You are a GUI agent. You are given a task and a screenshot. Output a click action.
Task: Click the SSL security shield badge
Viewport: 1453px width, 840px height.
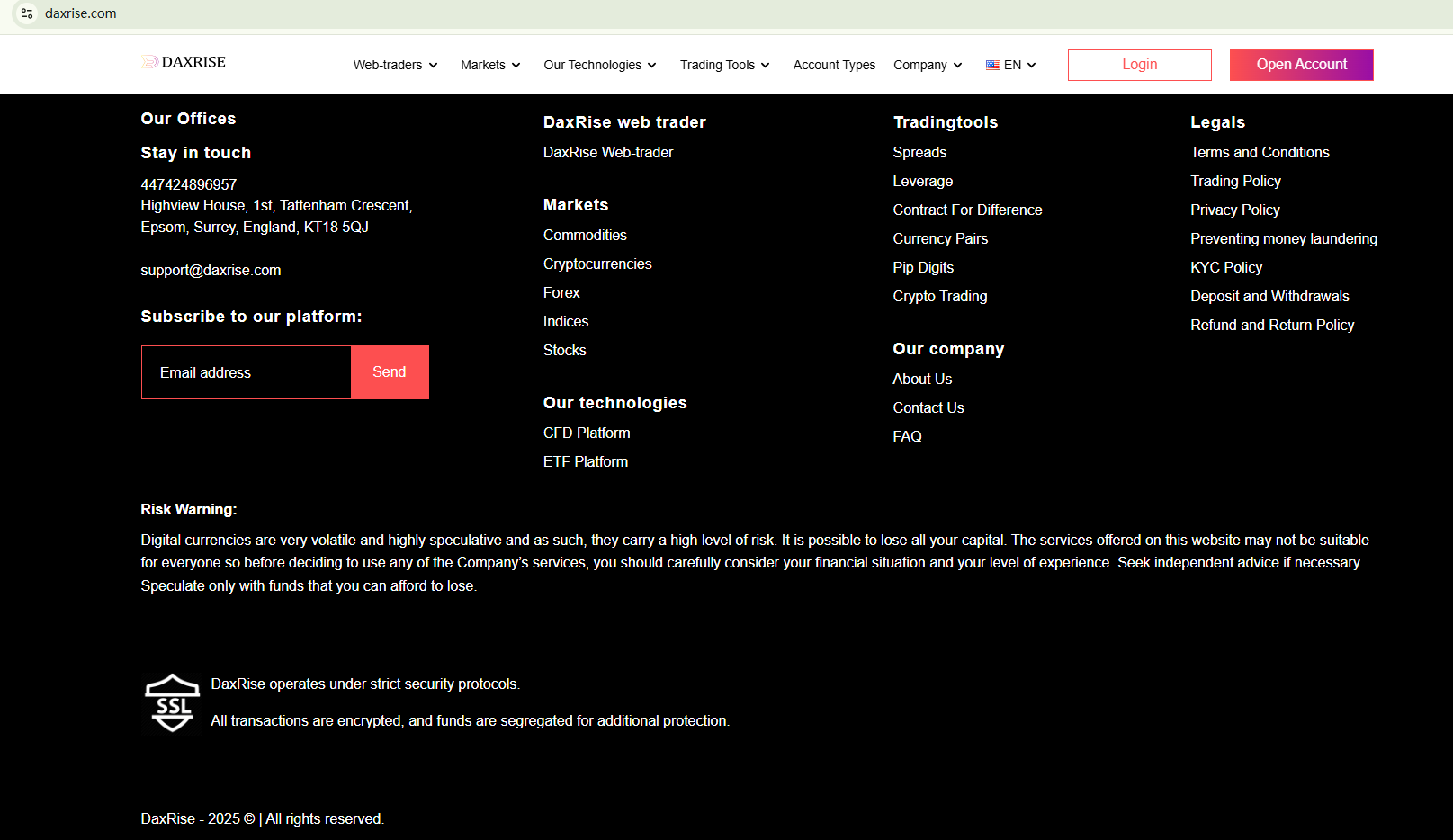(x=172, y=703)
